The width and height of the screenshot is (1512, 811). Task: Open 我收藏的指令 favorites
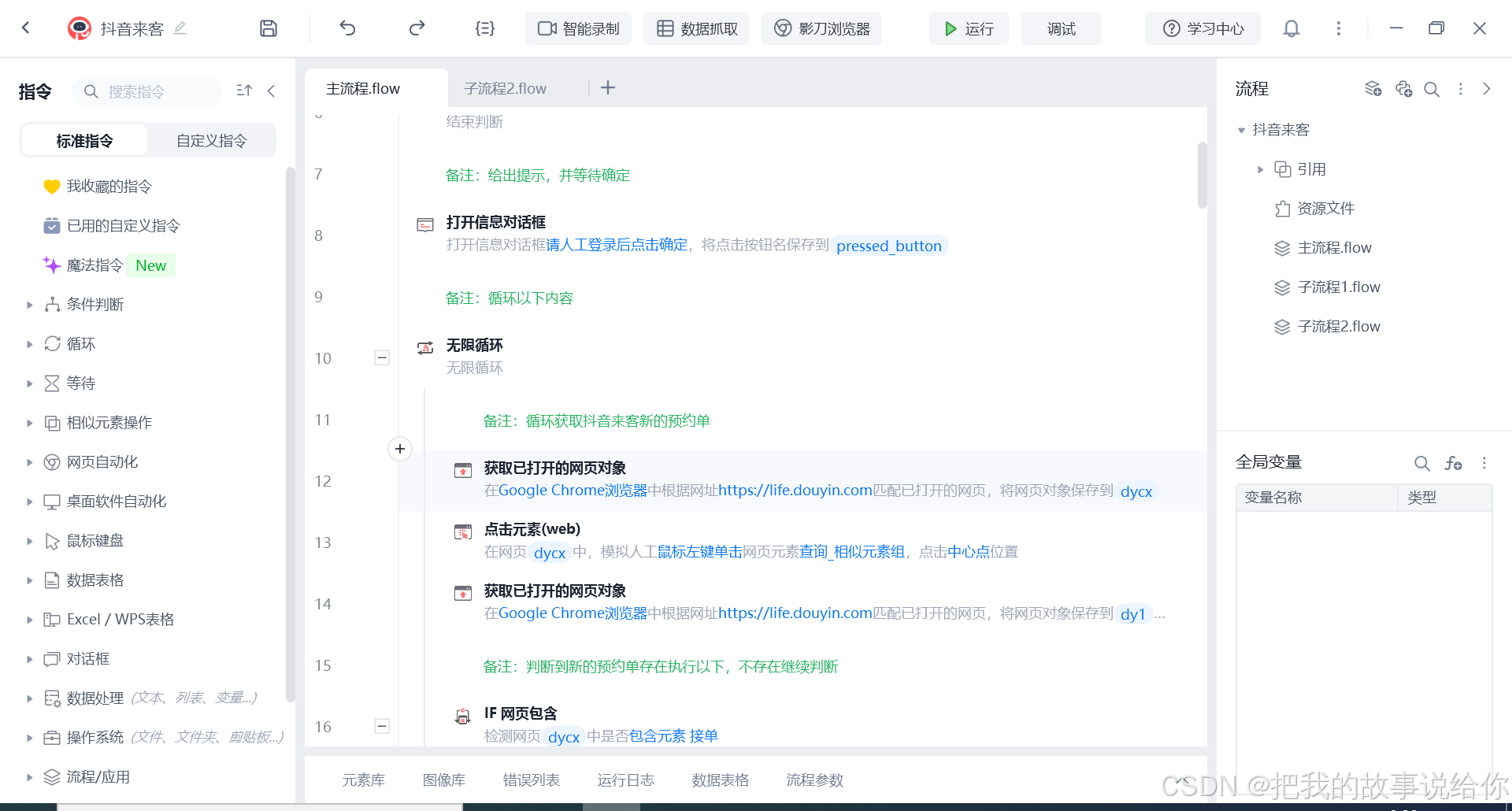(109, 186)
